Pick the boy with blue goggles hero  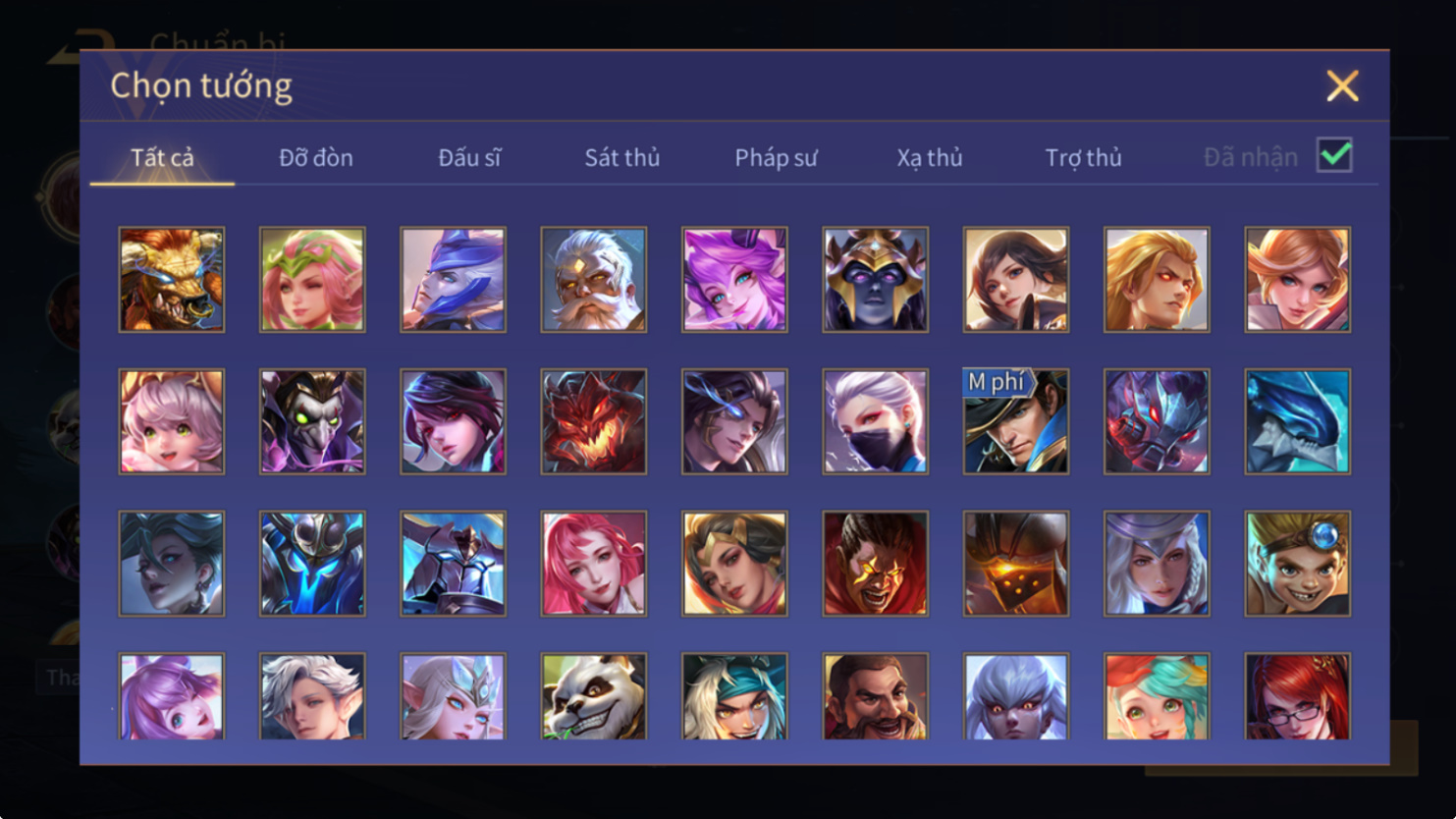[1298, 564]
